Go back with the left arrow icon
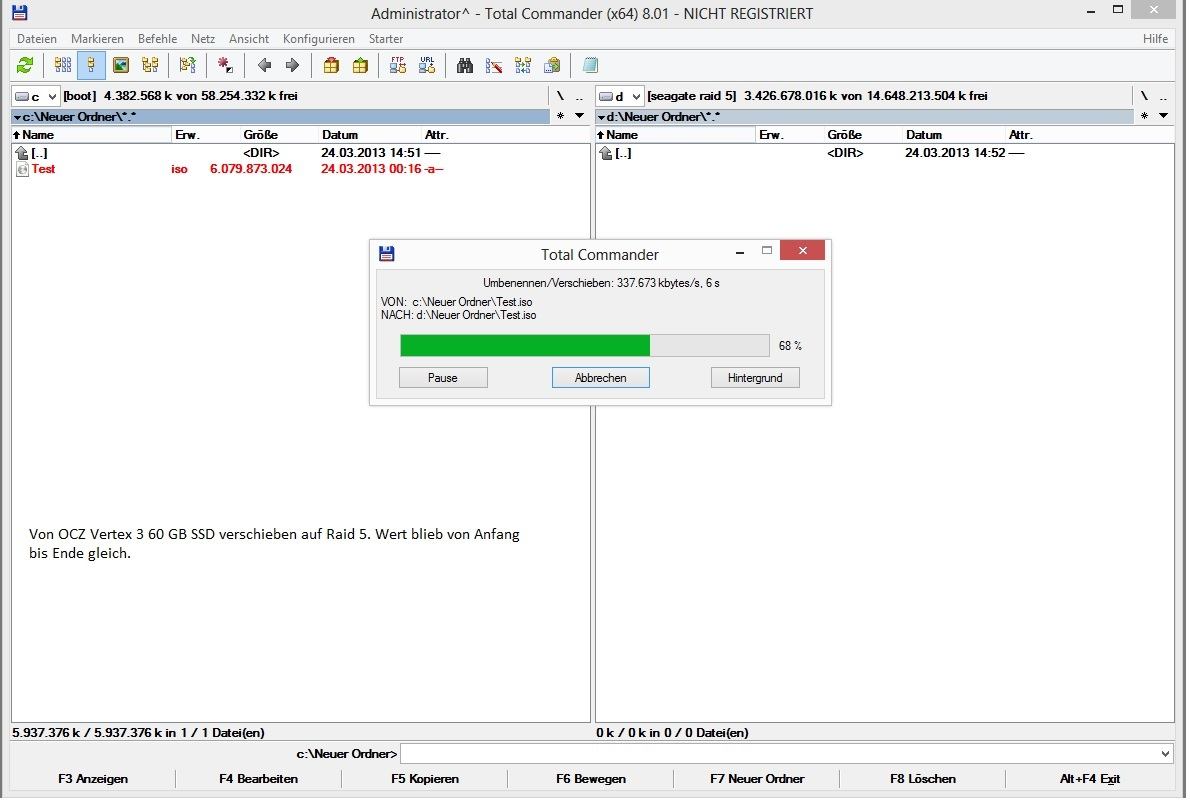Viewport: 1190px width, 807px height. tap(264, 66)
